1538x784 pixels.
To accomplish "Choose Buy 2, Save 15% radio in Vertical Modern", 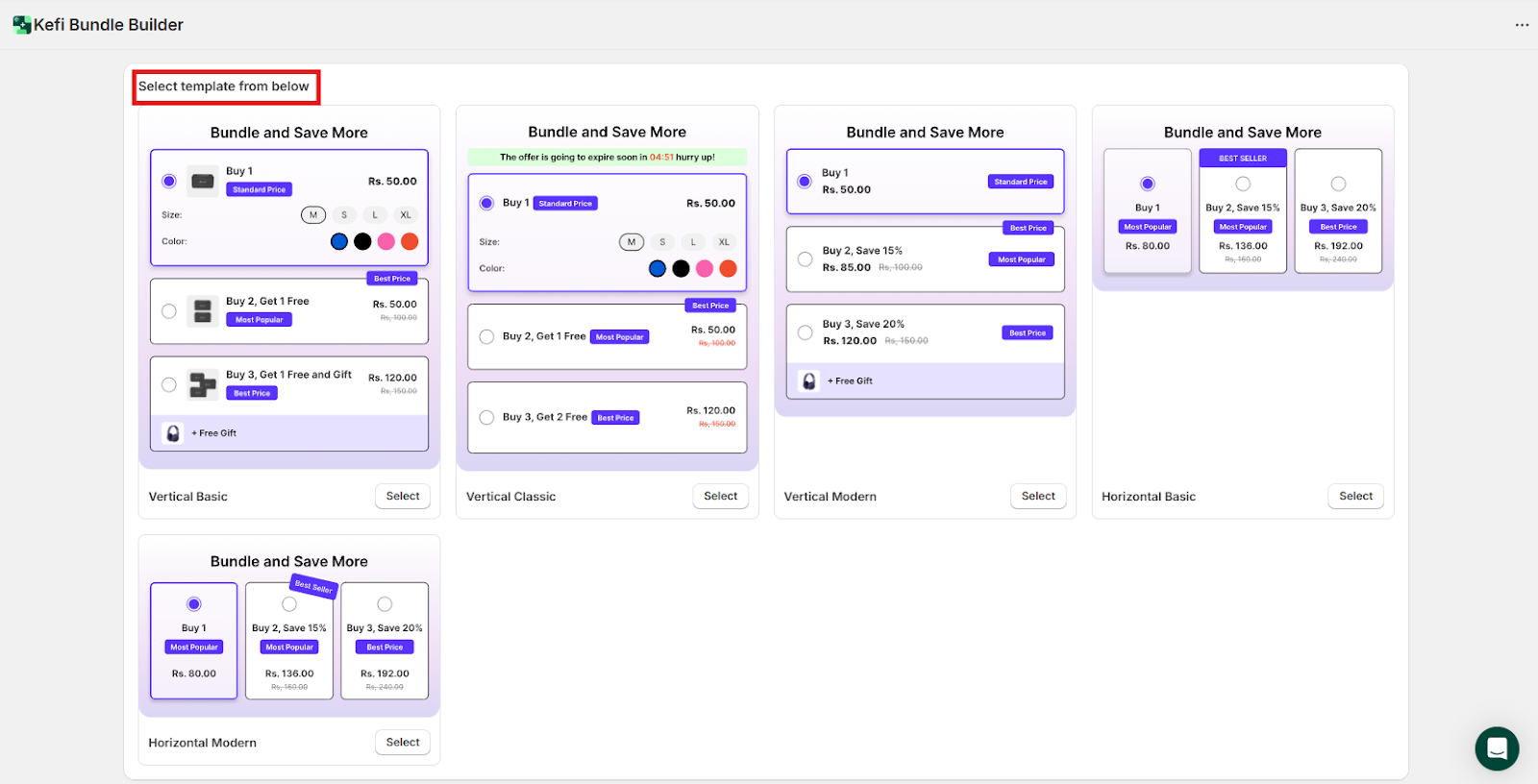I will tap(805, 259).
